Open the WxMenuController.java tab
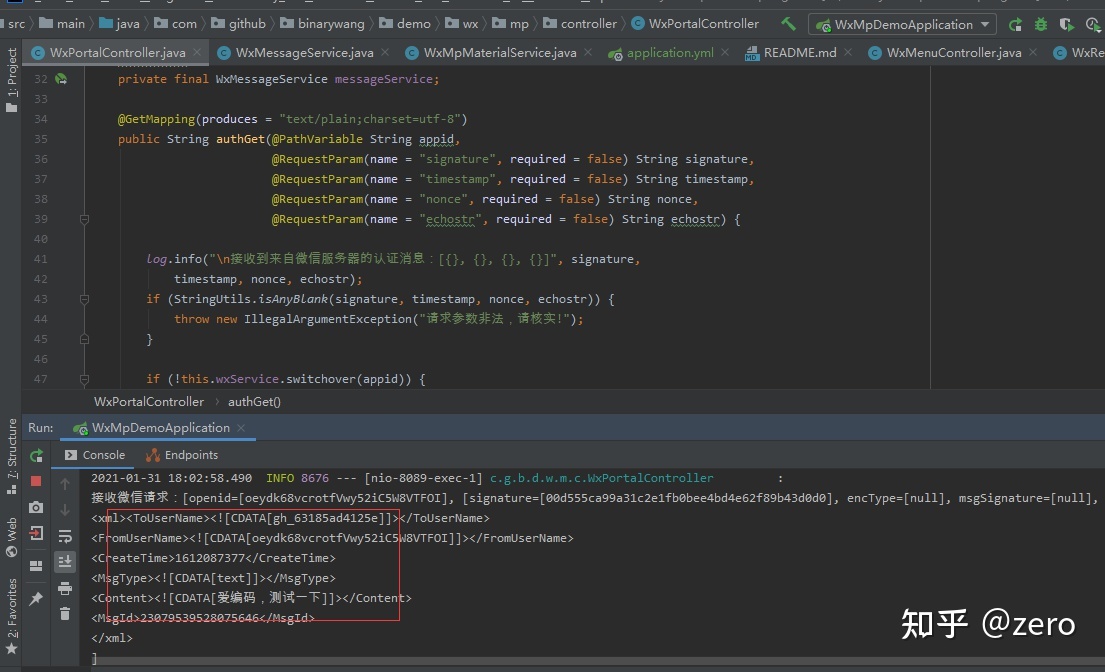Image resolution: width=1105 pixels, height=672 pixels. [953, 53]
